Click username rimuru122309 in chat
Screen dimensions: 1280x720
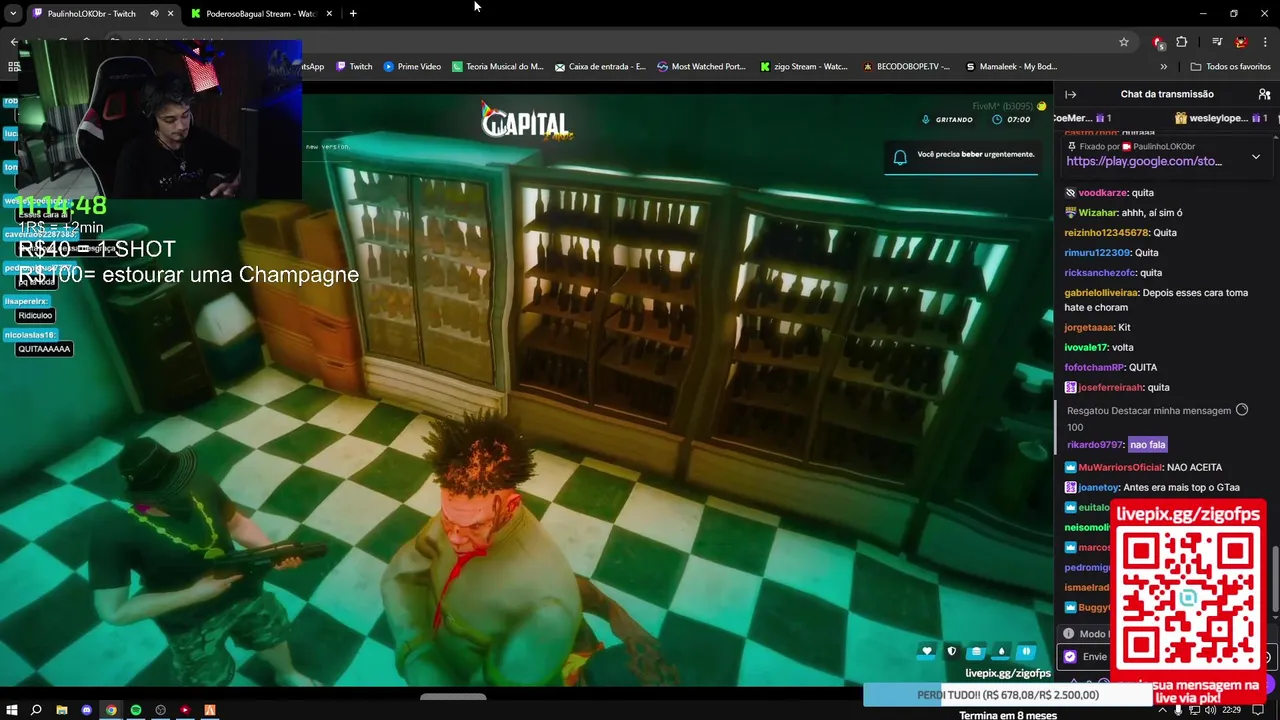(1097, 252)
